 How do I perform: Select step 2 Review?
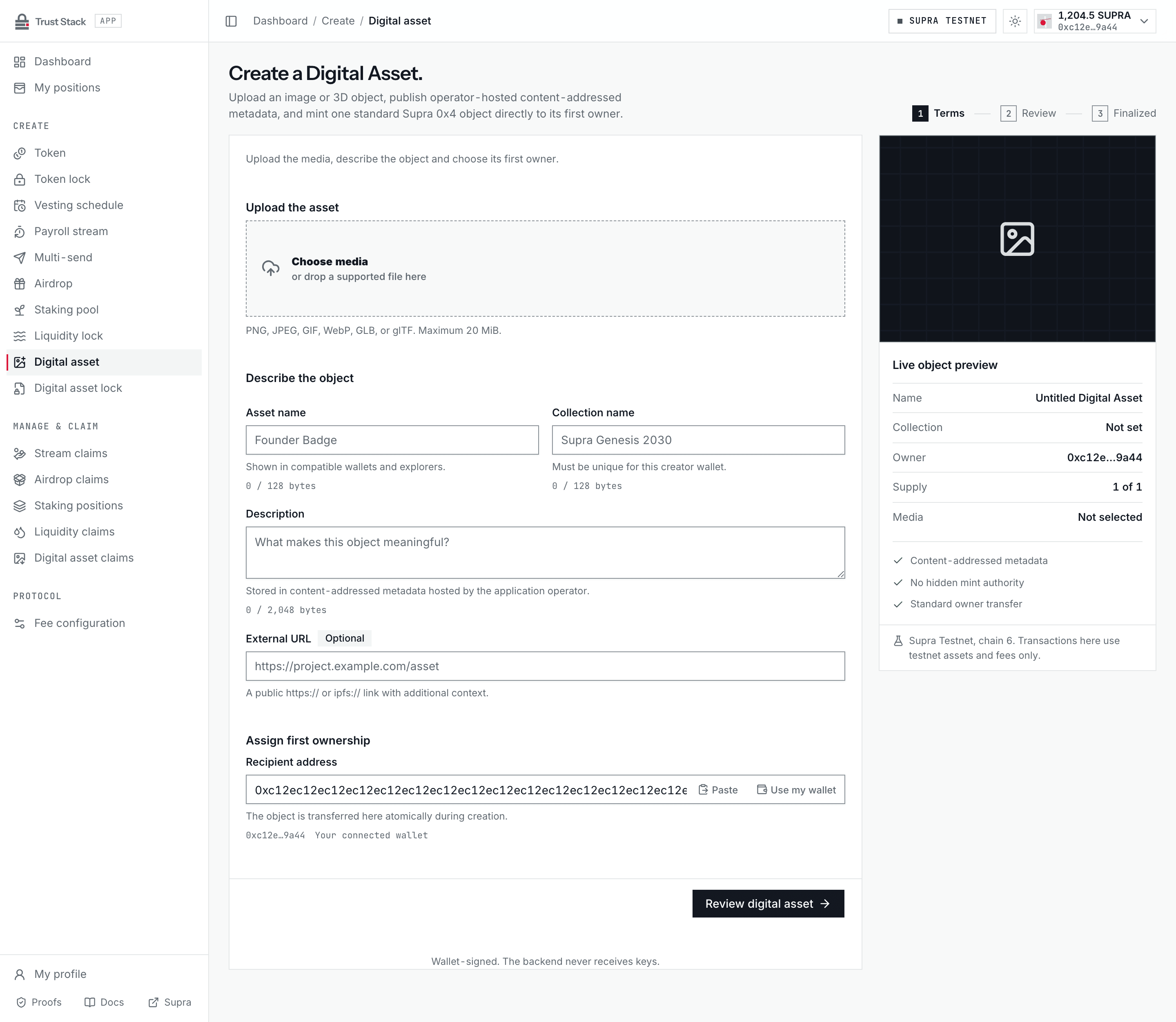coord(1028,113)
